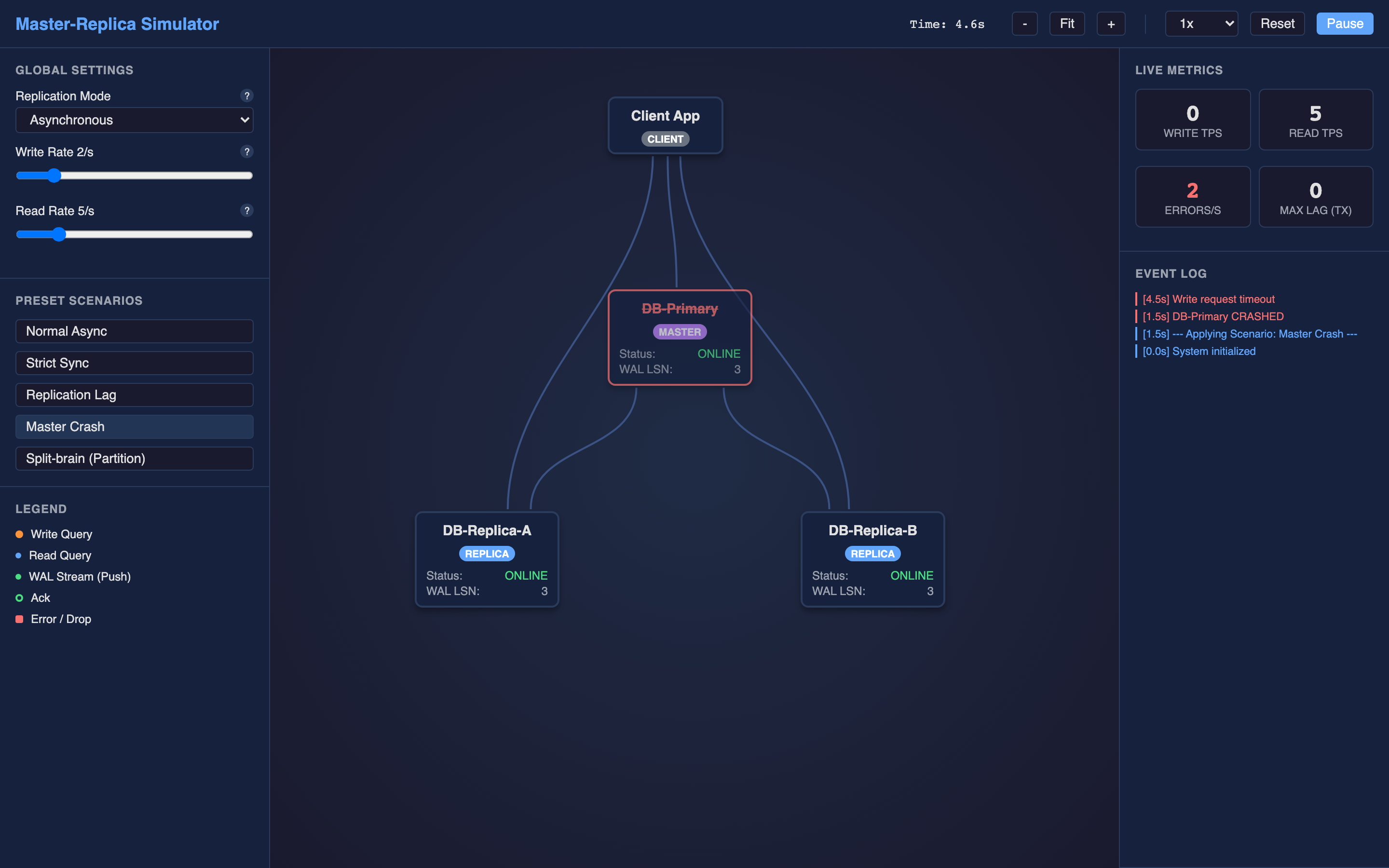Click the Write Query legend item
1389x868 pixels.
pos(54,534)
